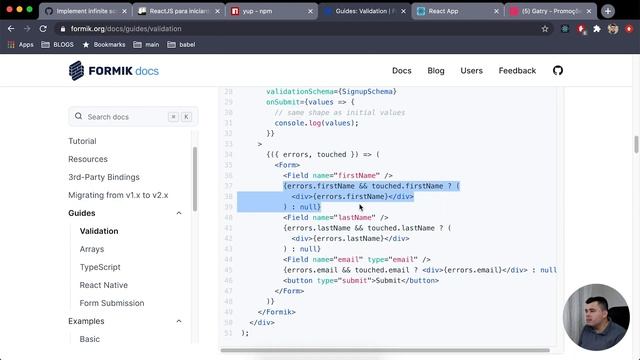The width and height of the screenshot is (640, 360).
Task: Open the extensions puzzle icon
Action: click(597, 29)
